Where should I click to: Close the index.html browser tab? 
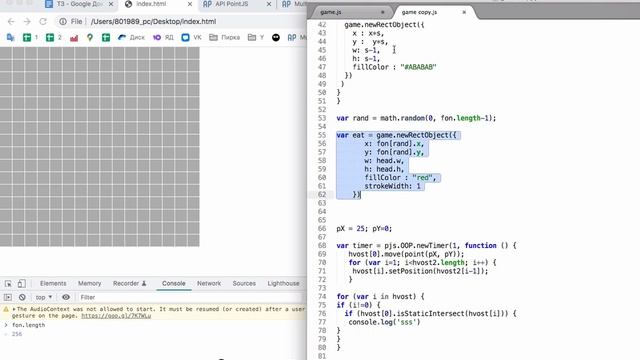190,4
